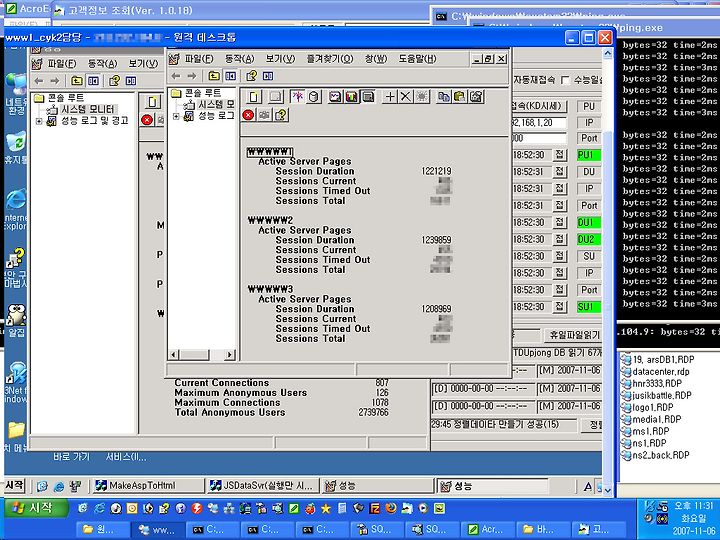Click red stop icon in rear performance window
Screen dimensions: 720x540
[x=147, y=120]
